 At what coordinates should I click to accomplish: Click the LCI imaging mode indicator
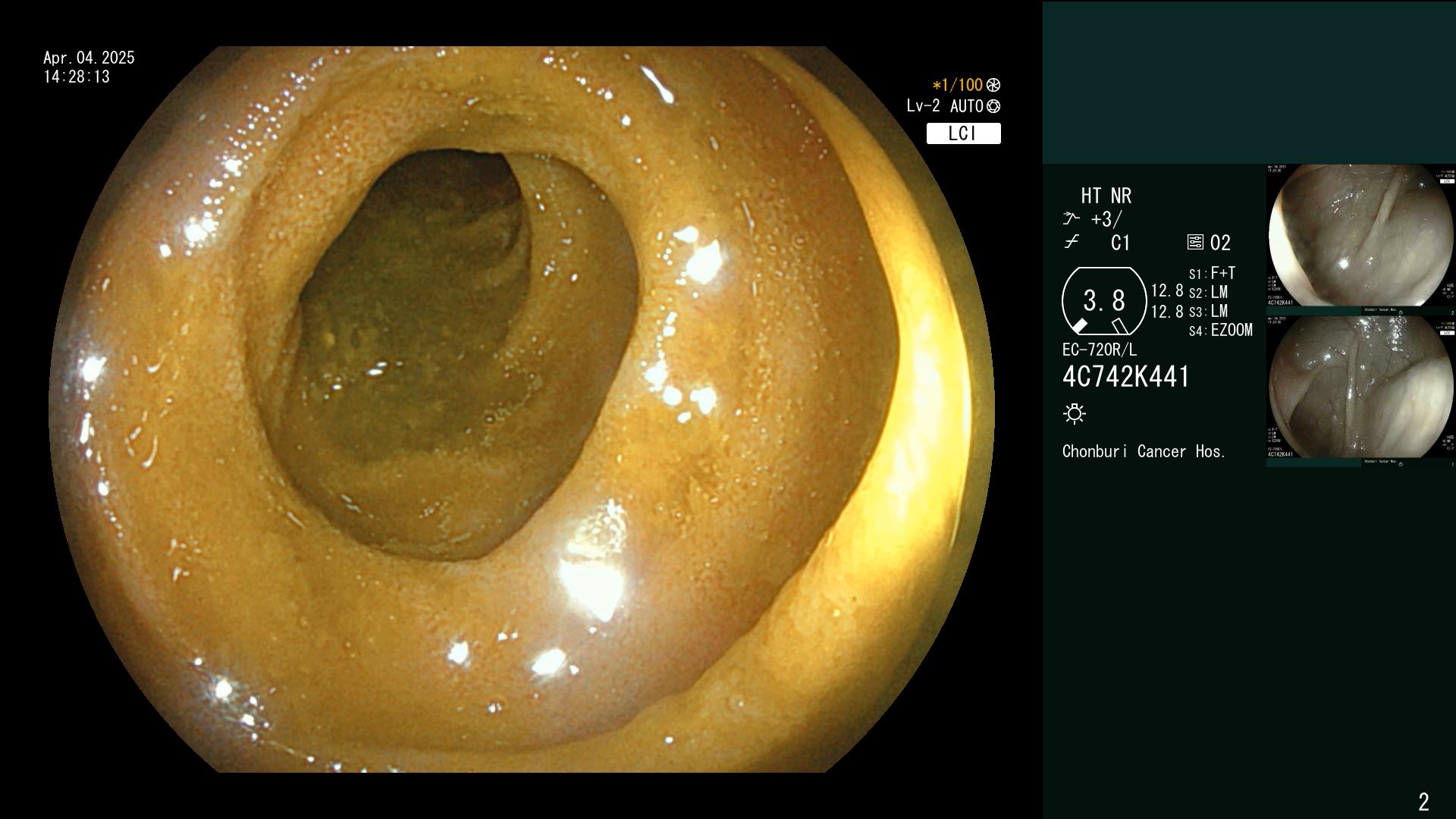(x=963, y=133)
